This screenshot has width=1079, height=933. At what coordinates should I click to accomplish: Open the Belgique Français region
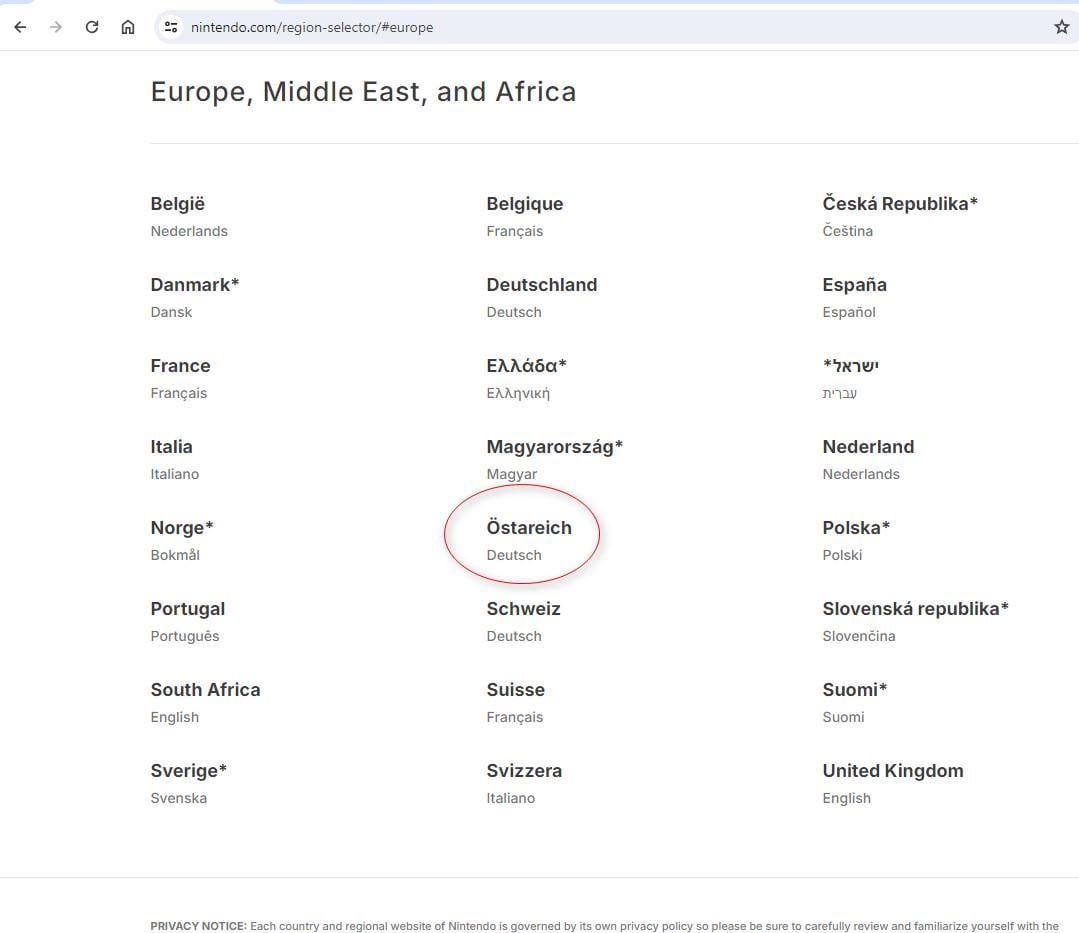click(x=524, y=216)
